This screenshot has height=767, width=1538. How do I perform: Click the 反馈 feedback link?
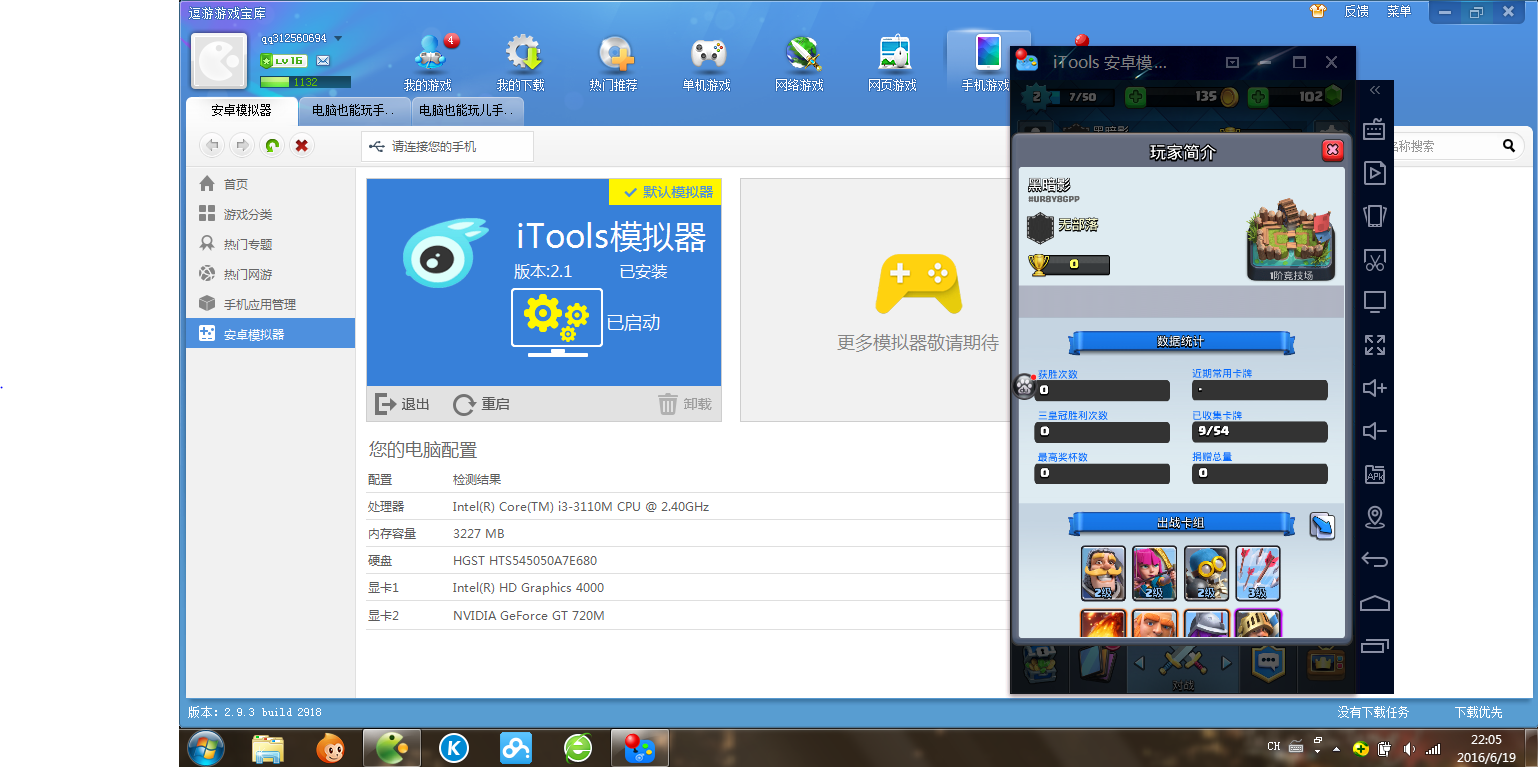1356,11
